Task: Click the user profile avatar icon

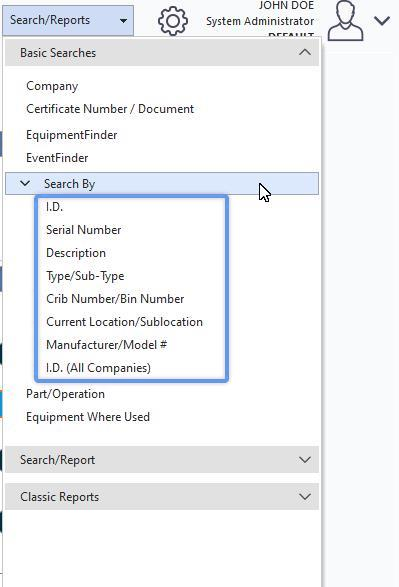Action: (345, 20)
